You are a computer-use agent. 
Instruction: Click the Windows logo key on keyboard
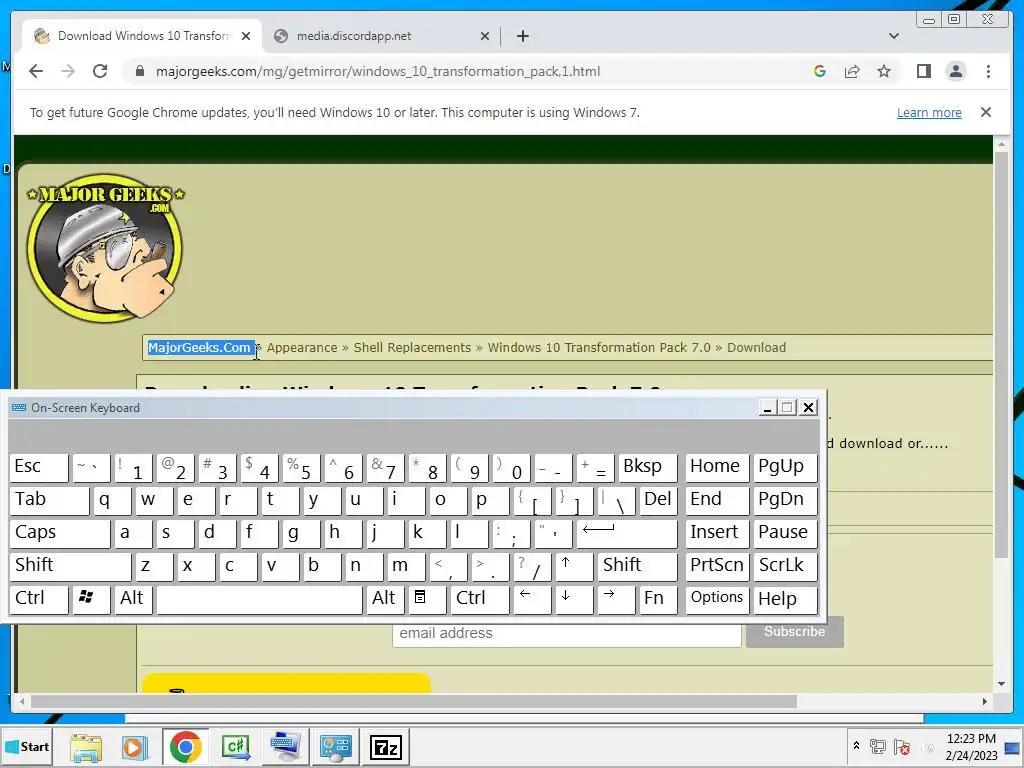91,600
